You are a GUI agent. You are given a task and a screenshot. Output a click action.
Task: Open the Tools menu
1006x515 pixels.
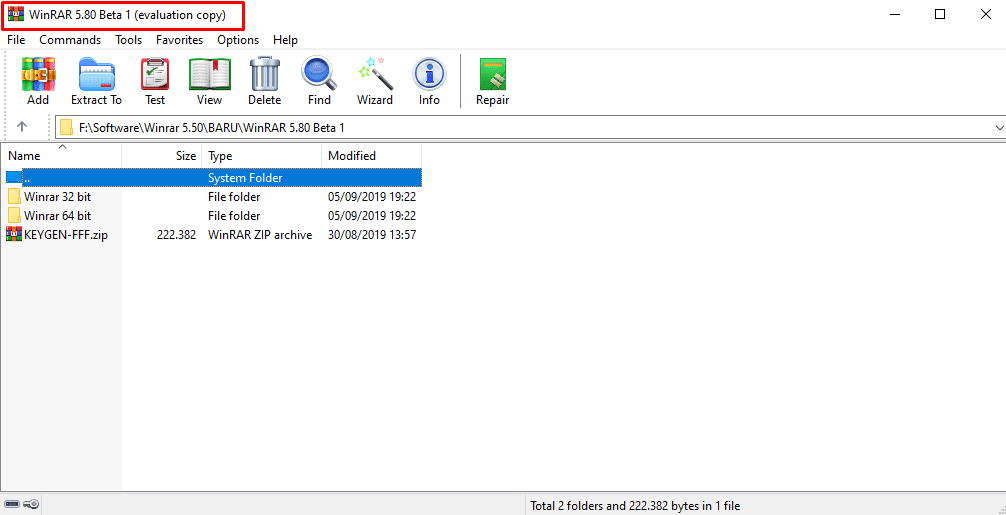coord(128,40)
